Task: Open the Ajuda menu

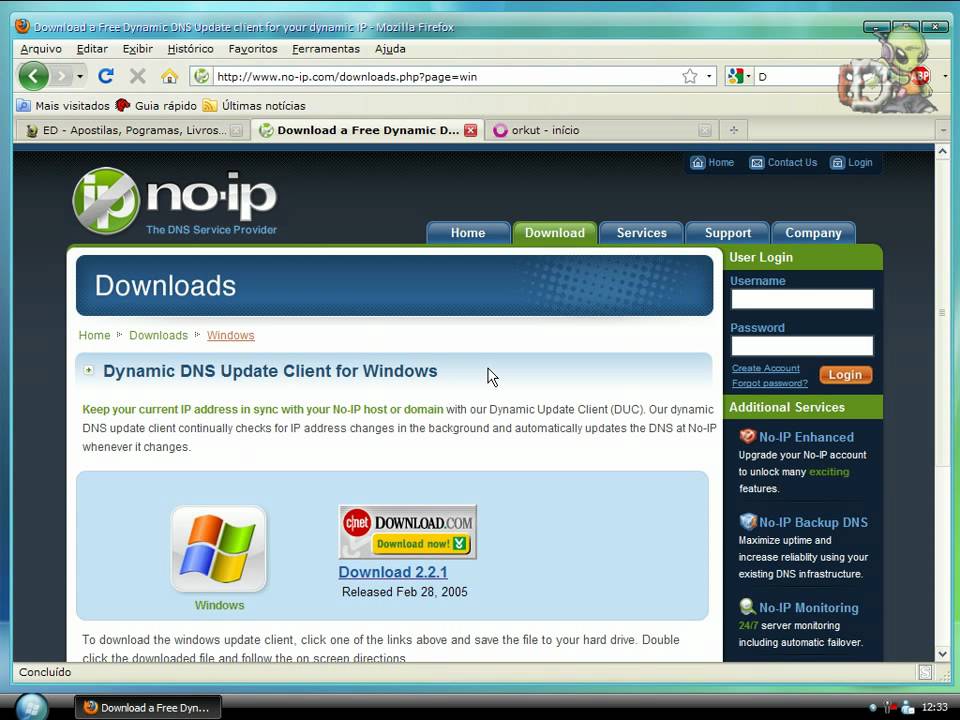Action: point(390,49)
